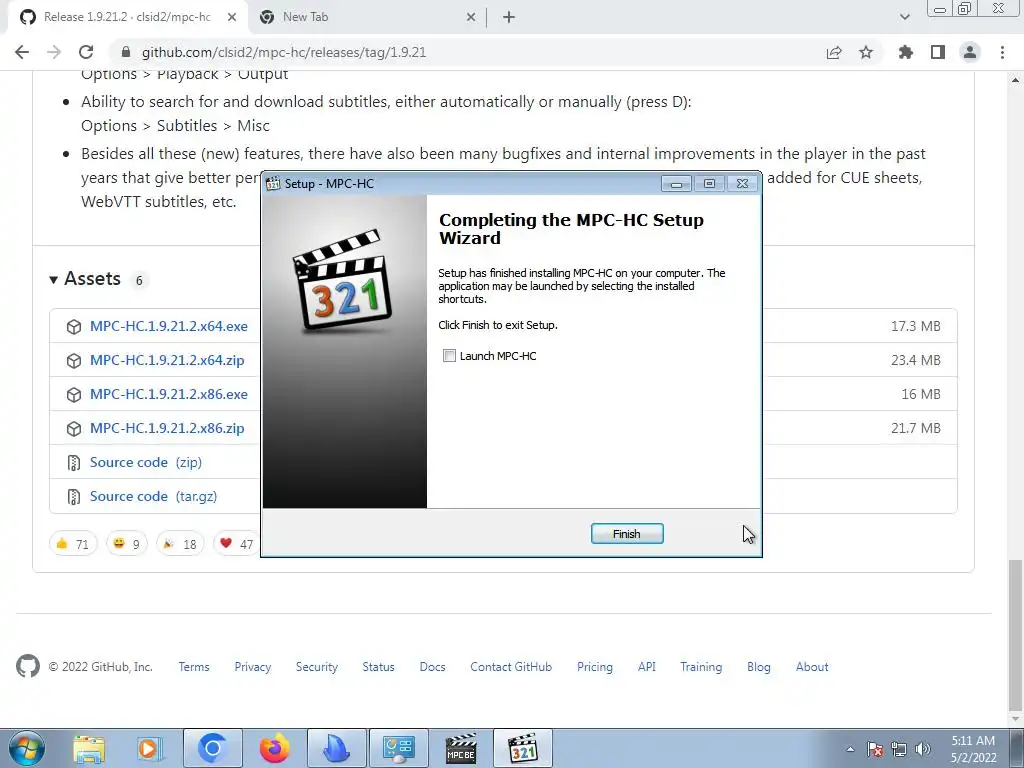
Task: Open Docs footer link
Action: coord(432,667)
